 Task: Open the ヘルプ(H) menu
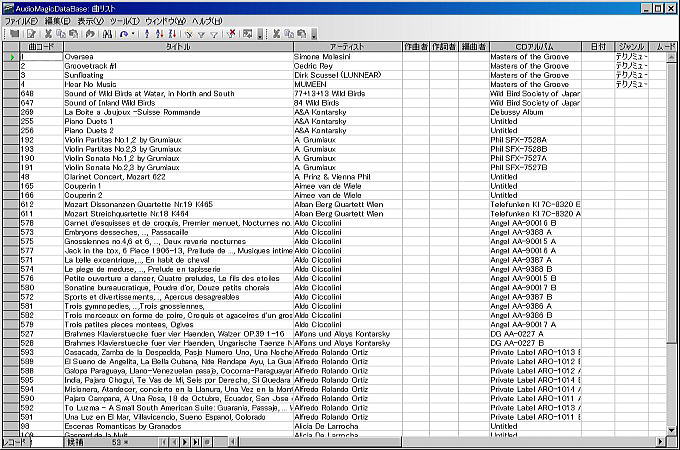[207, 21]
